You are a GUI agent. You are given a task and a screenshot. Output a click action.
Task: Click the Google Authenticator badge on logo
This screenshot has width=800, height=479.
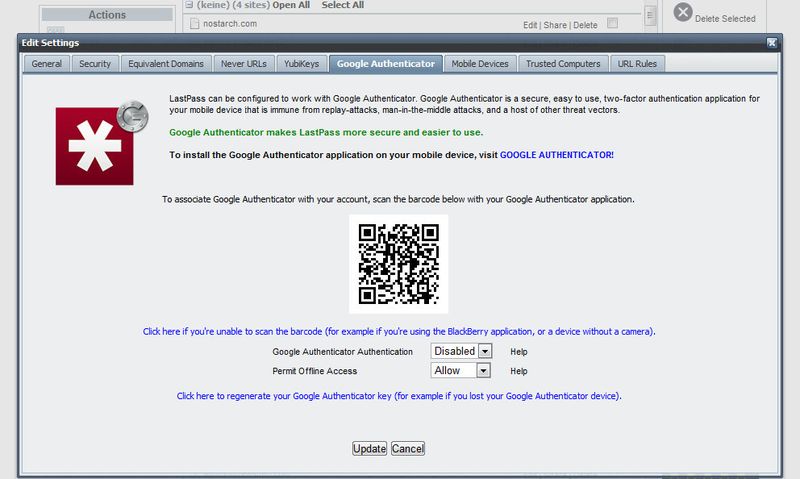133,116
